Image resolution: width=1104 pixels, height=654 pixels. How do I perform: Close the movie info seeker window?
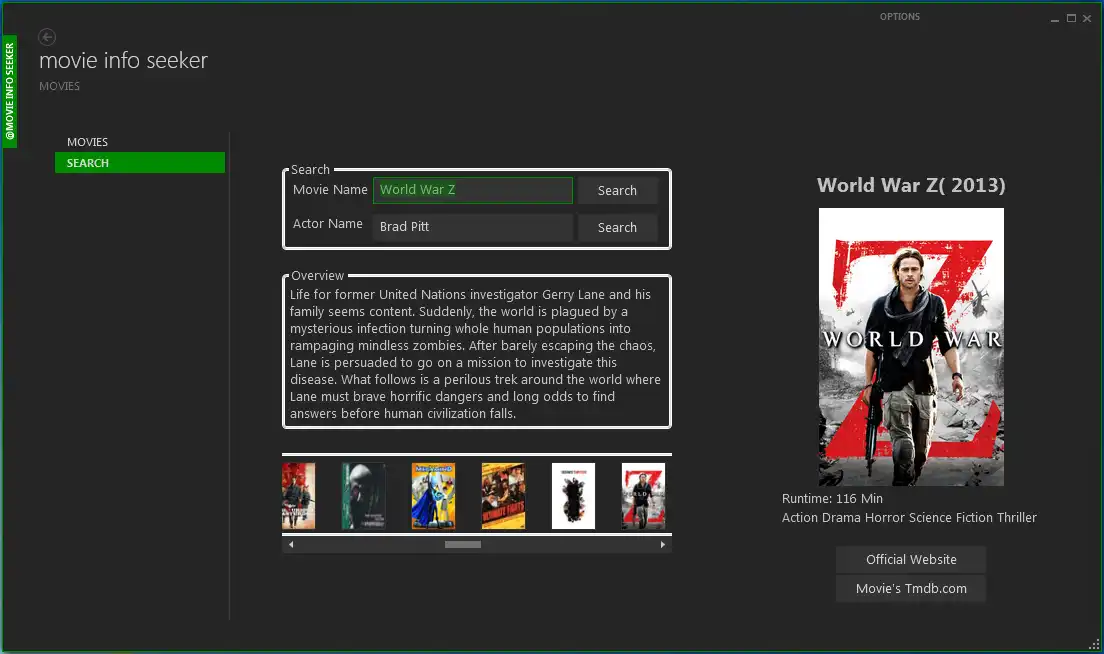[x=1087, y=19]
